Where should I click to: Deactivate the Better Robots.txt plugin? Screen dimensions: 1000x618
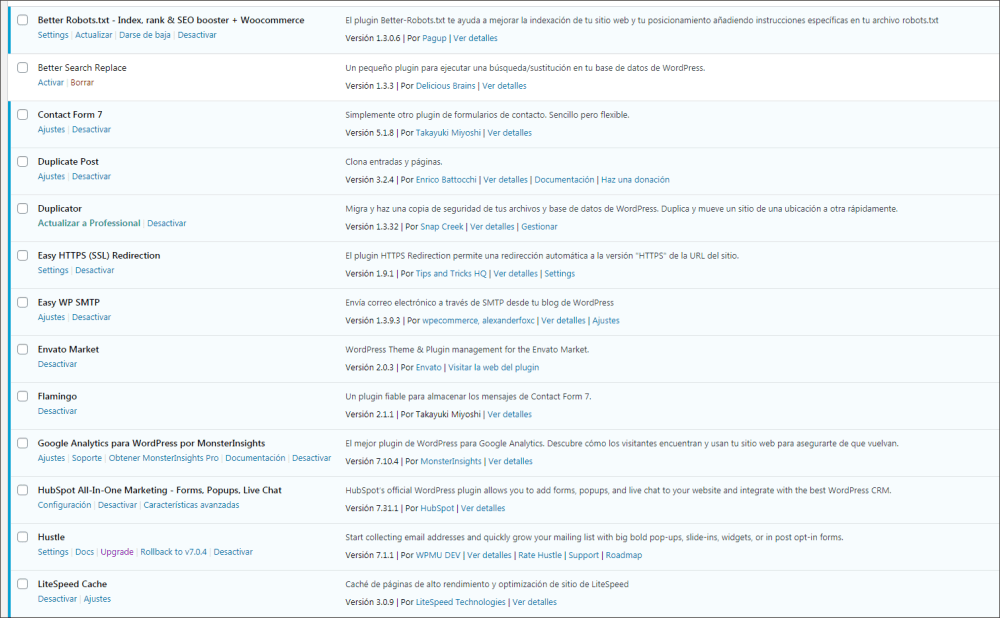click(197, 35)
